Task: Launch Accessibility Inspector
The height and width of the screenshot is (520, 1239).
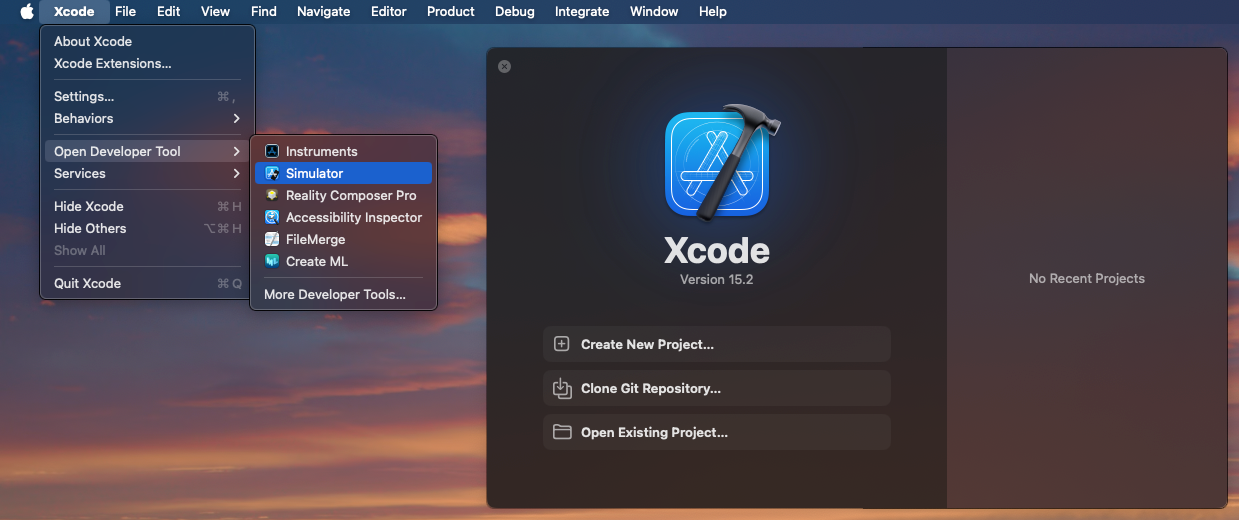Action: (x=343, y=217)
